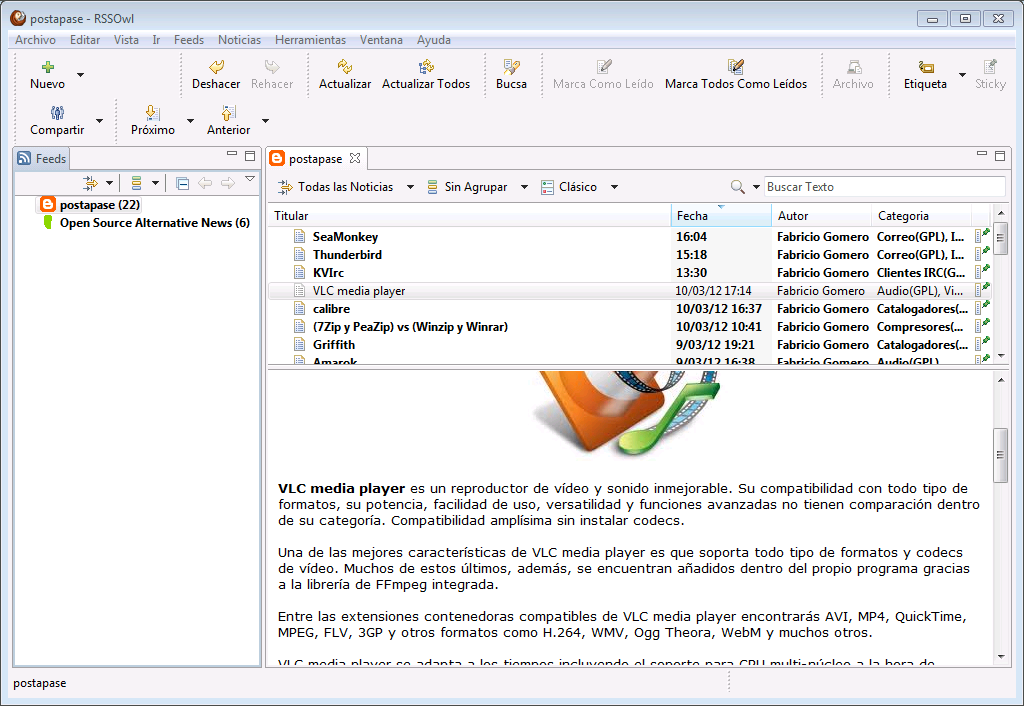This screenshot has height=706, width=1024.
Task: Open Sin Agrupar grouping dropdown
Action: point(524,187)
